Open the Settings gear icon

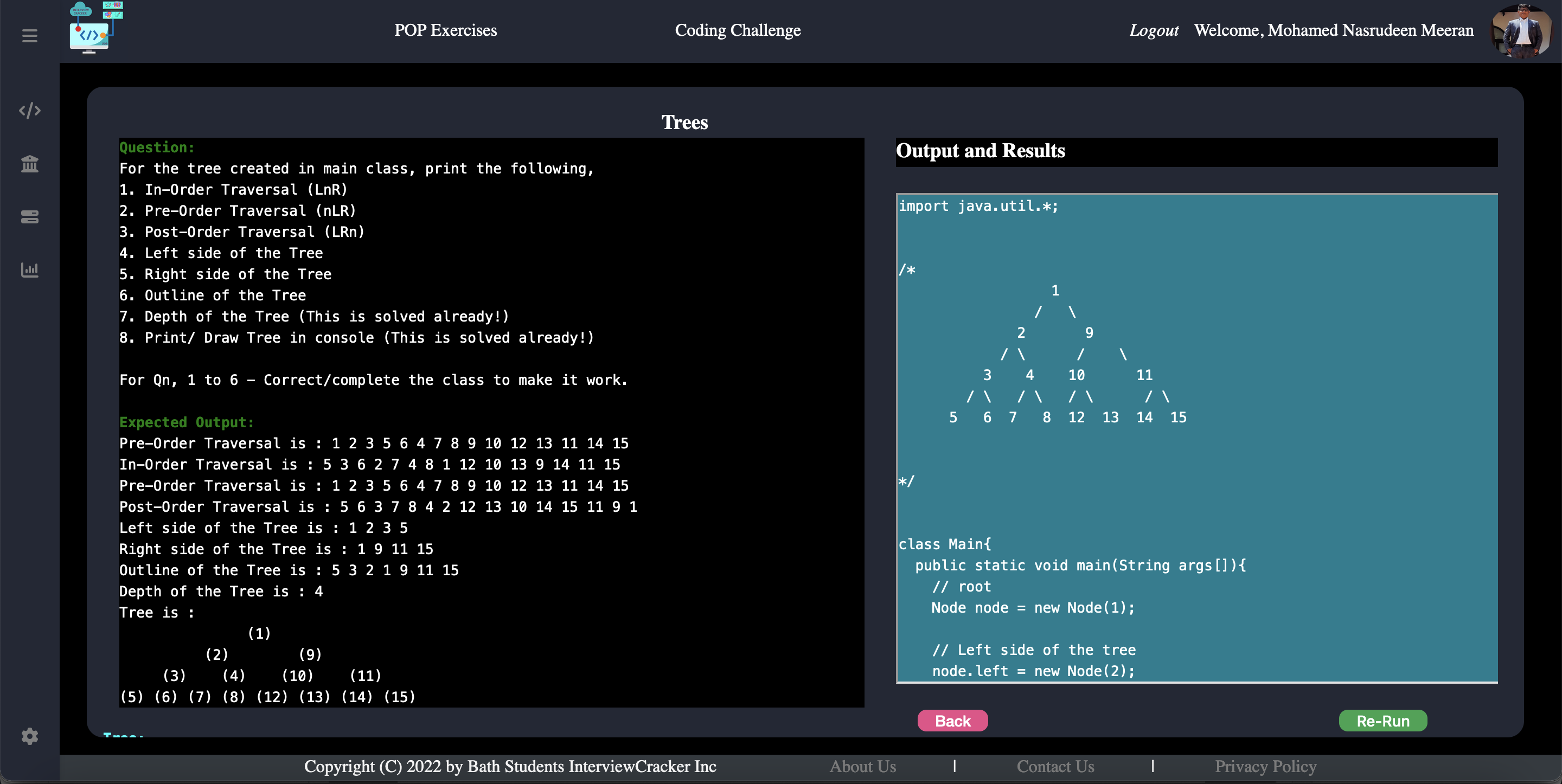pyautogui.click(x=29, y=736)
